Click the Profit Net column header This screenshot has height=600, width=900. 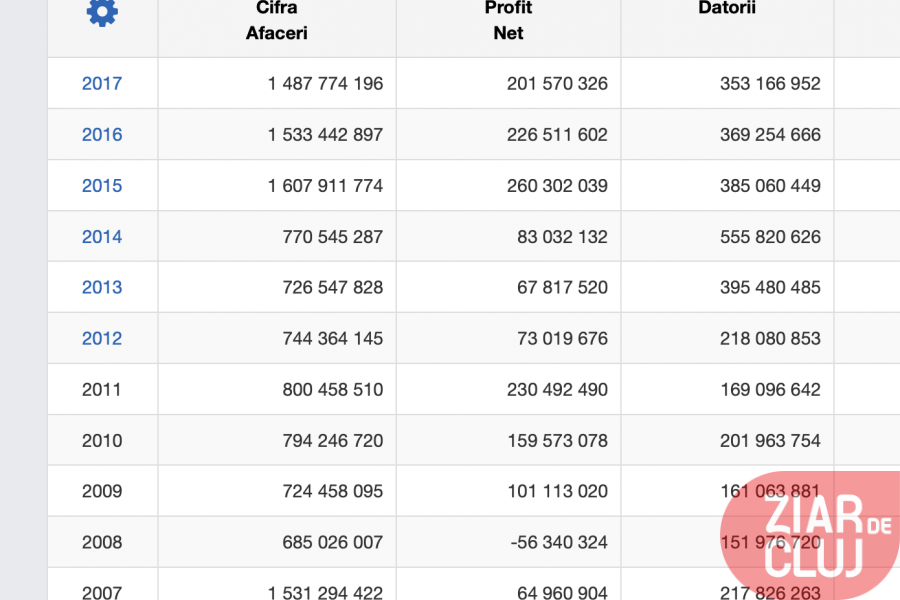coord(508,20)
